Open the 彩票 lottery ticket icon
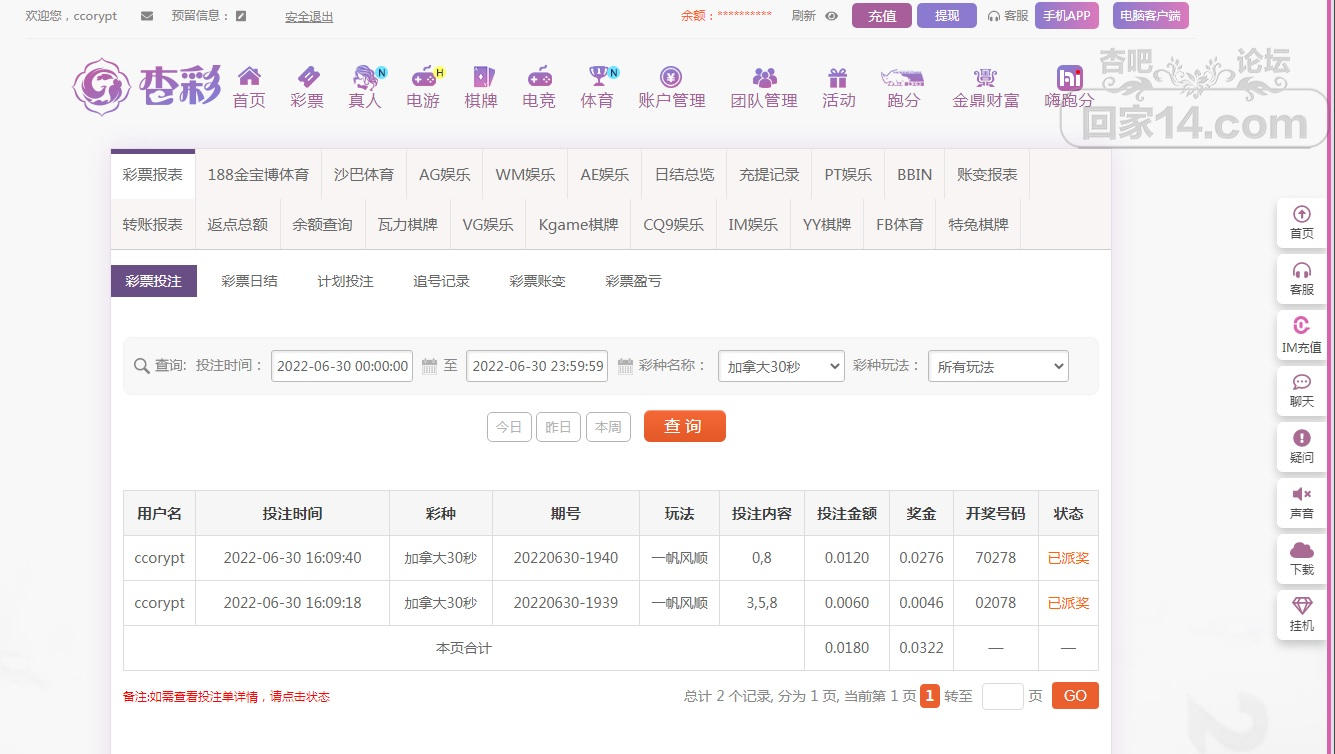This screenshot has height=754, width=1335. point(307,77)
